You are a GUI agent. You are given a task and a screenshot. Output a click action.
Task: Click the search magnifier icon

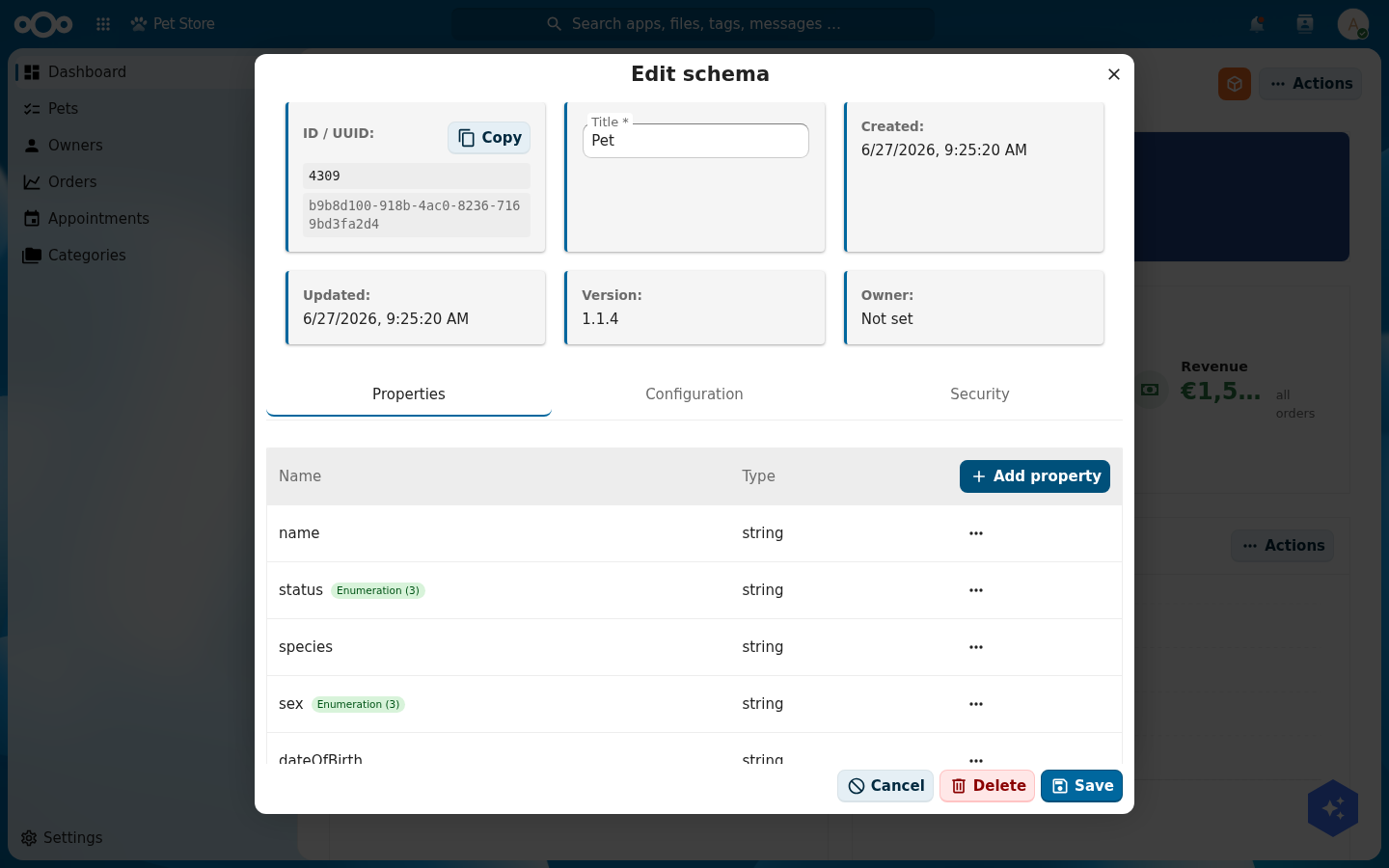[x=554, y=24]
